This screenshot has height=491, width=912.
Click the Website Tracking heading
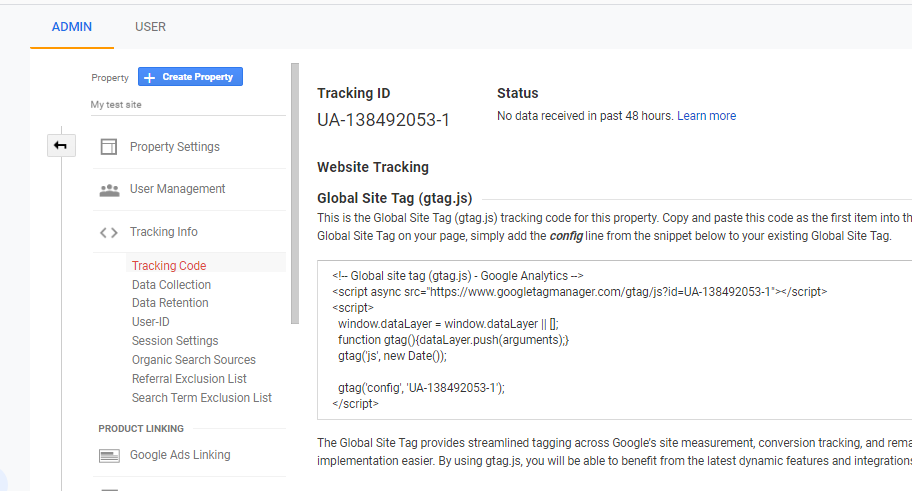click(373, 167)
